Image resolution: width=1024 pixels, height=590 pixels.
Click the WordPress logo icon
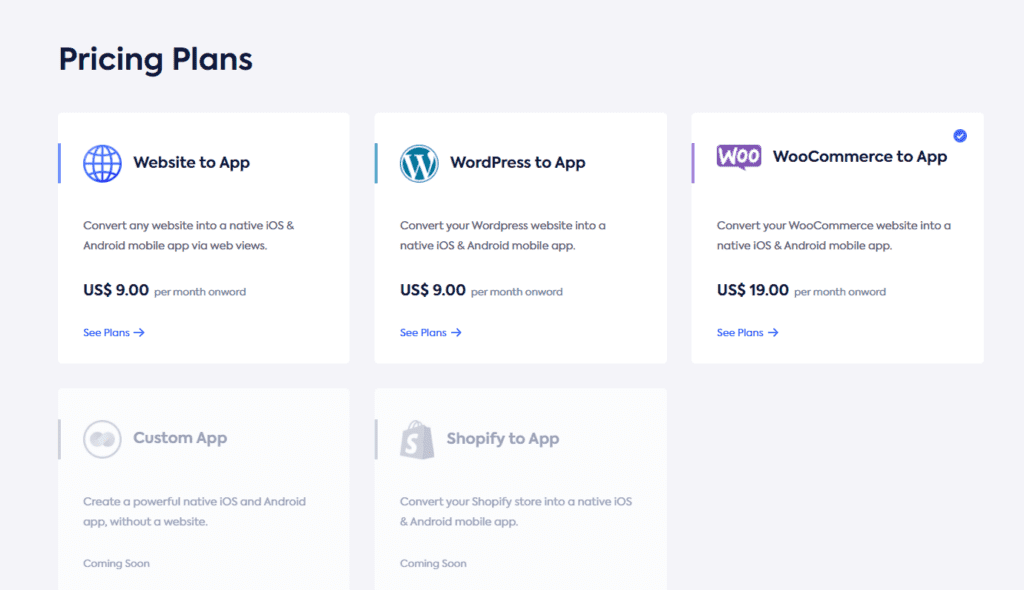(419, 163)
